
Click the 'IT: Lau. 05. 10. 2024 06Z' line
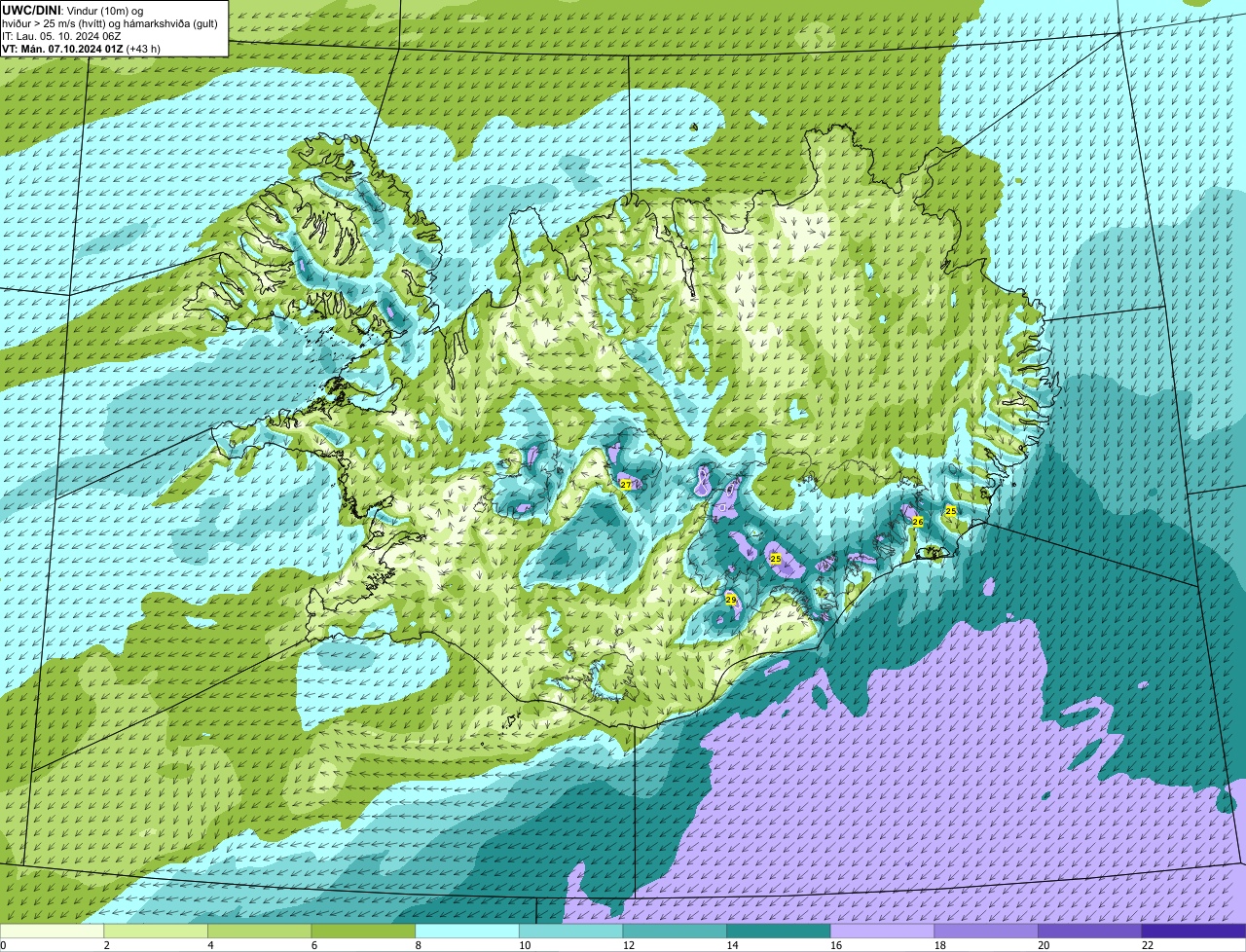(61, 36)
